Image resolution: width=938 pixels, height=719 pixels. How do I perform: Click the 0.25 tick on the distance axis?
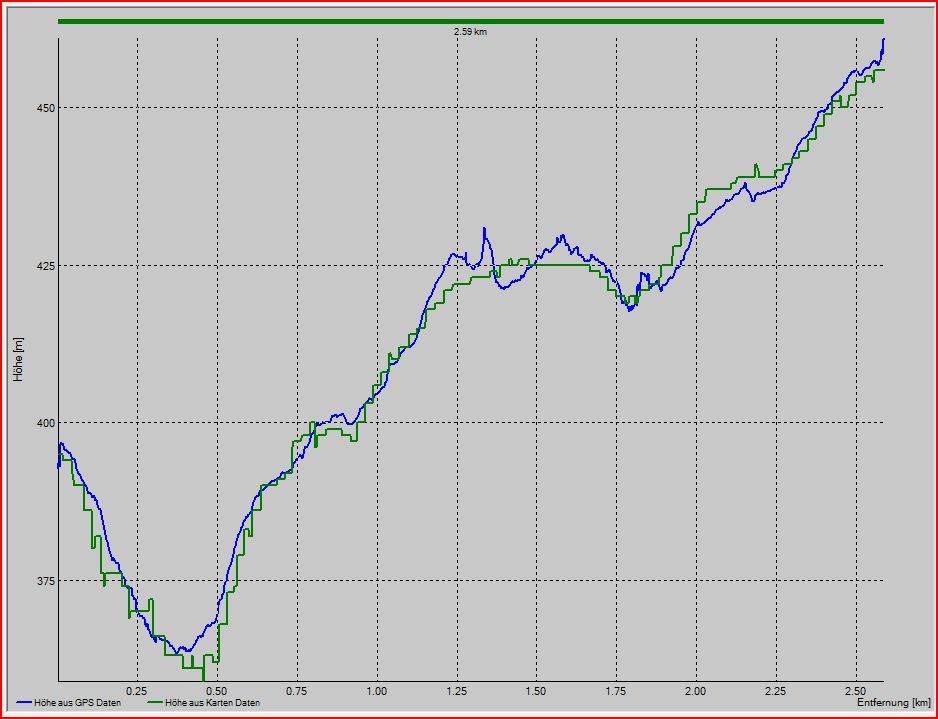(x=137, y=691)
